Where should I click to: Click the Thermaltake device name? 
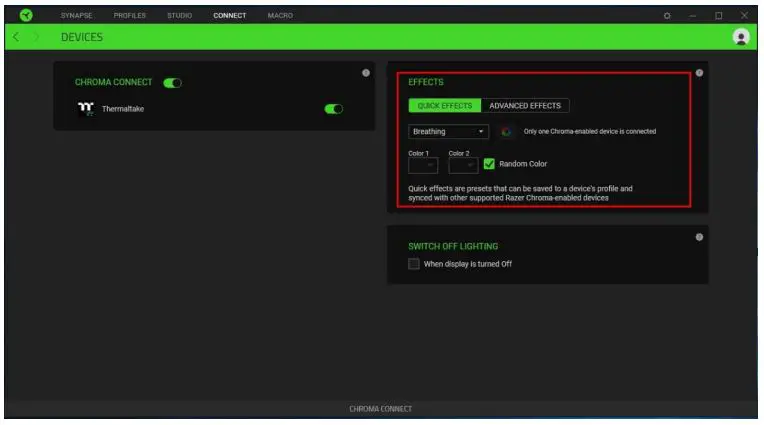click(x=123, y=109)
